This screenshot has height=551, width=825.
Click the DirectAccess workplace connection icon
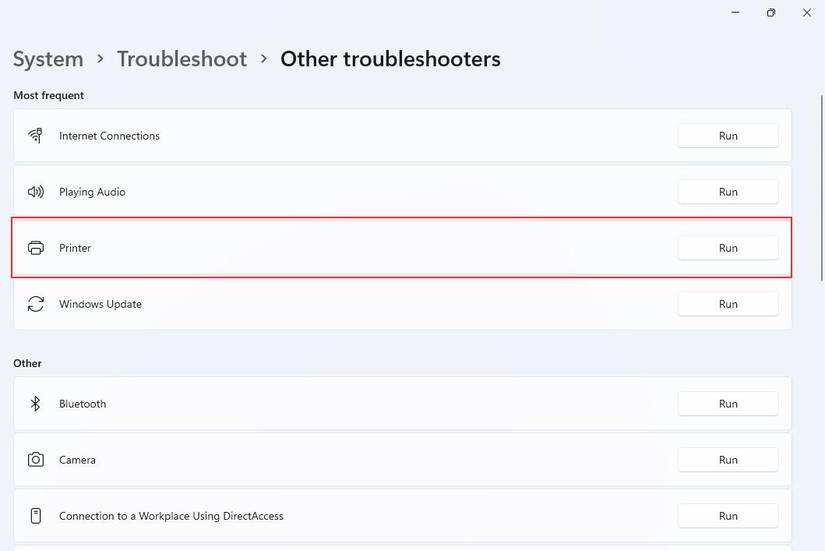pyautogui.click(x=36, y=516)
